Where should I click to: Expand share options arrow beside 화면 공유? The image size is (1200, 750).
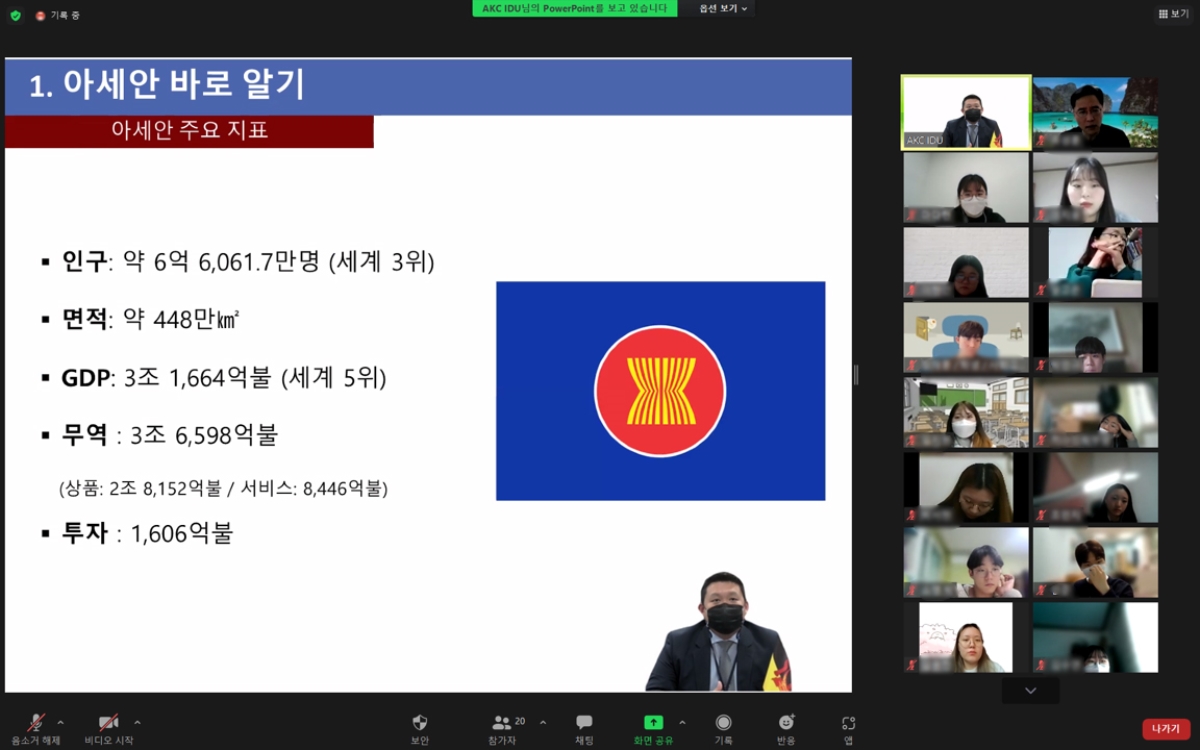682,722
